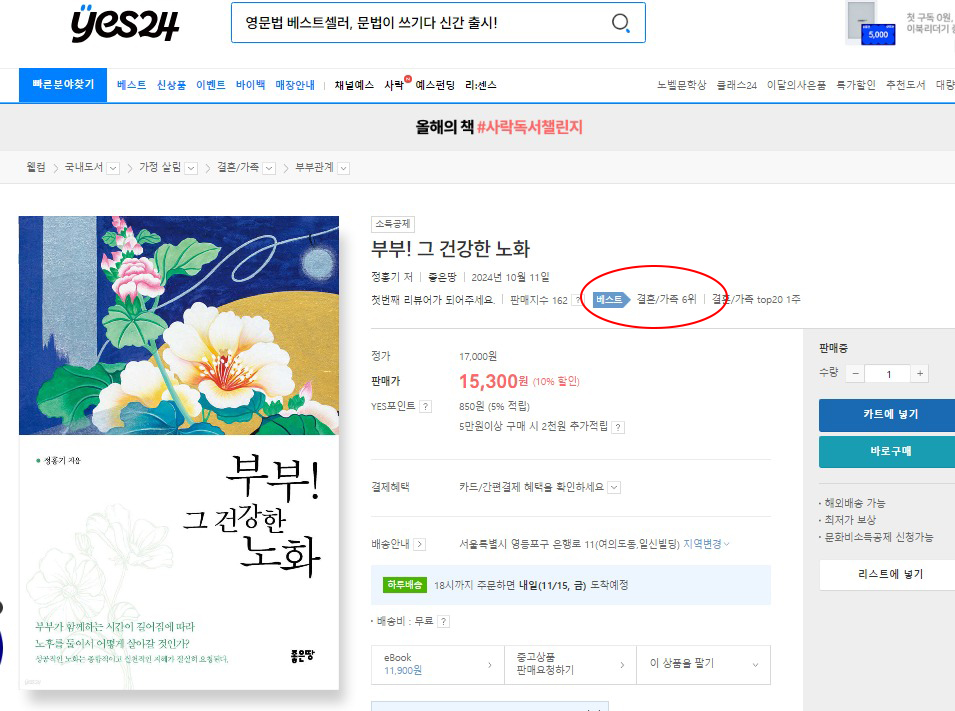Decrease quantity with minus button
955x711 pixels.
(856, 373)
